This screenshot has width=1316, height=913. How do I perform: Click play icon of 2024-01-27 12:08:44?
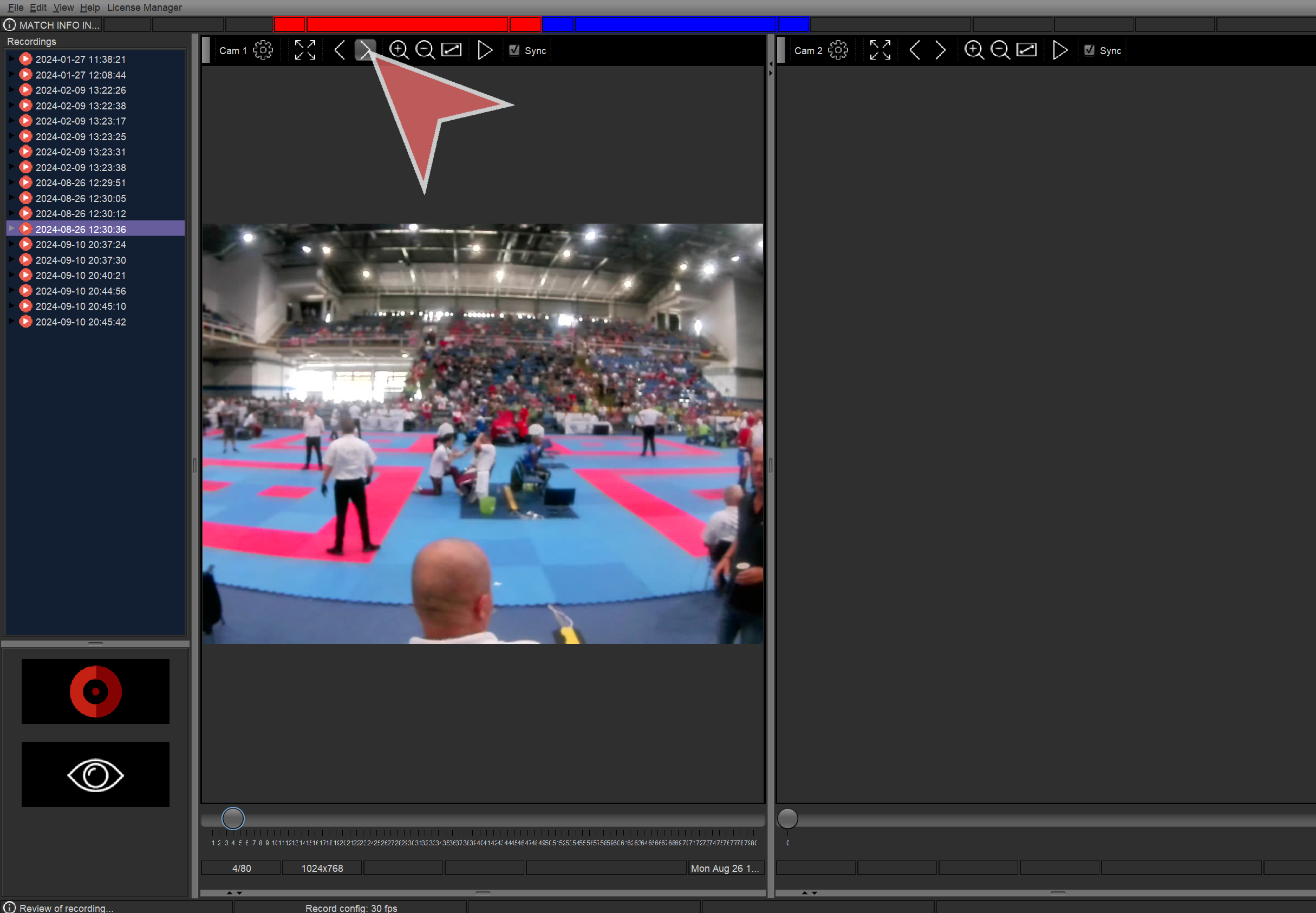click(26, 74)
